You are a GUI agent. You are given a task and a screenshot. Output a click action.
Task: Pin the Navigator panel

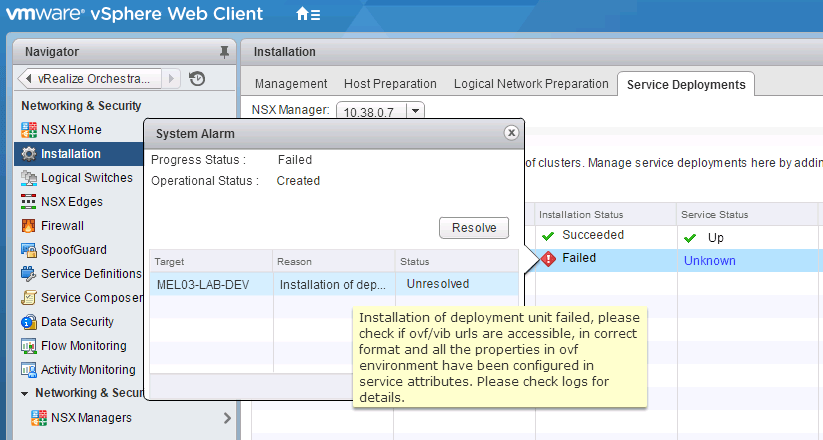pyautogui.click(x=224, y=51)
